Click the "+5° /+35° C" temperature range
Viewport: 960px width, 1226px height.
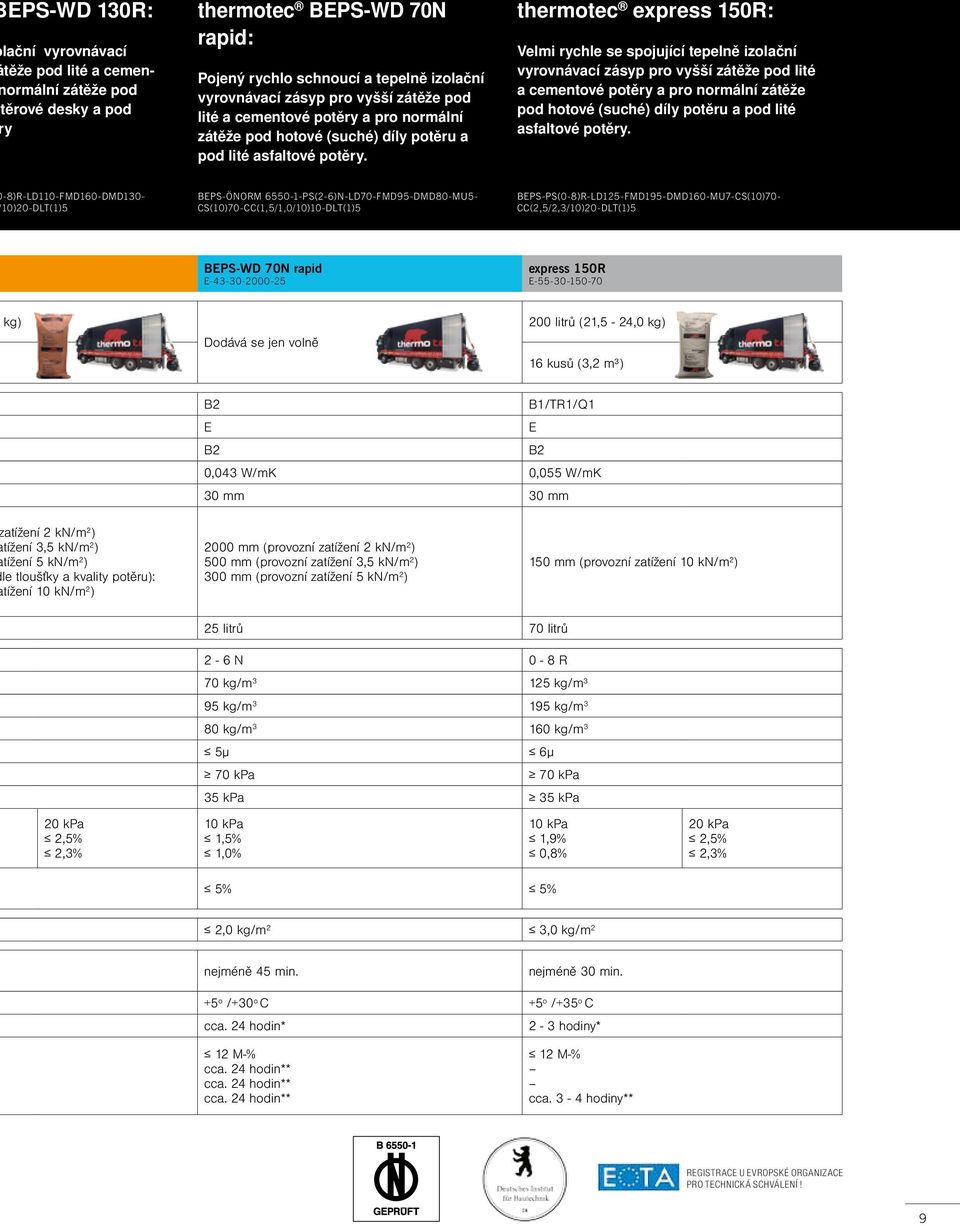pos(561,1003)
